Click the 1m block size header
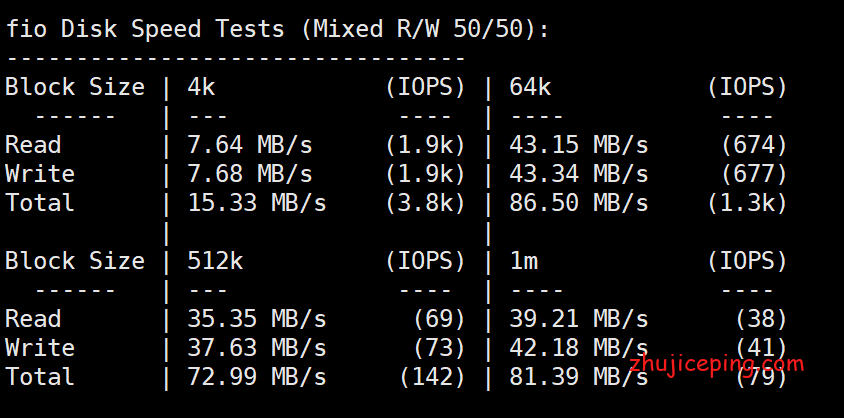844x418 pixels. tap(523, 261)
